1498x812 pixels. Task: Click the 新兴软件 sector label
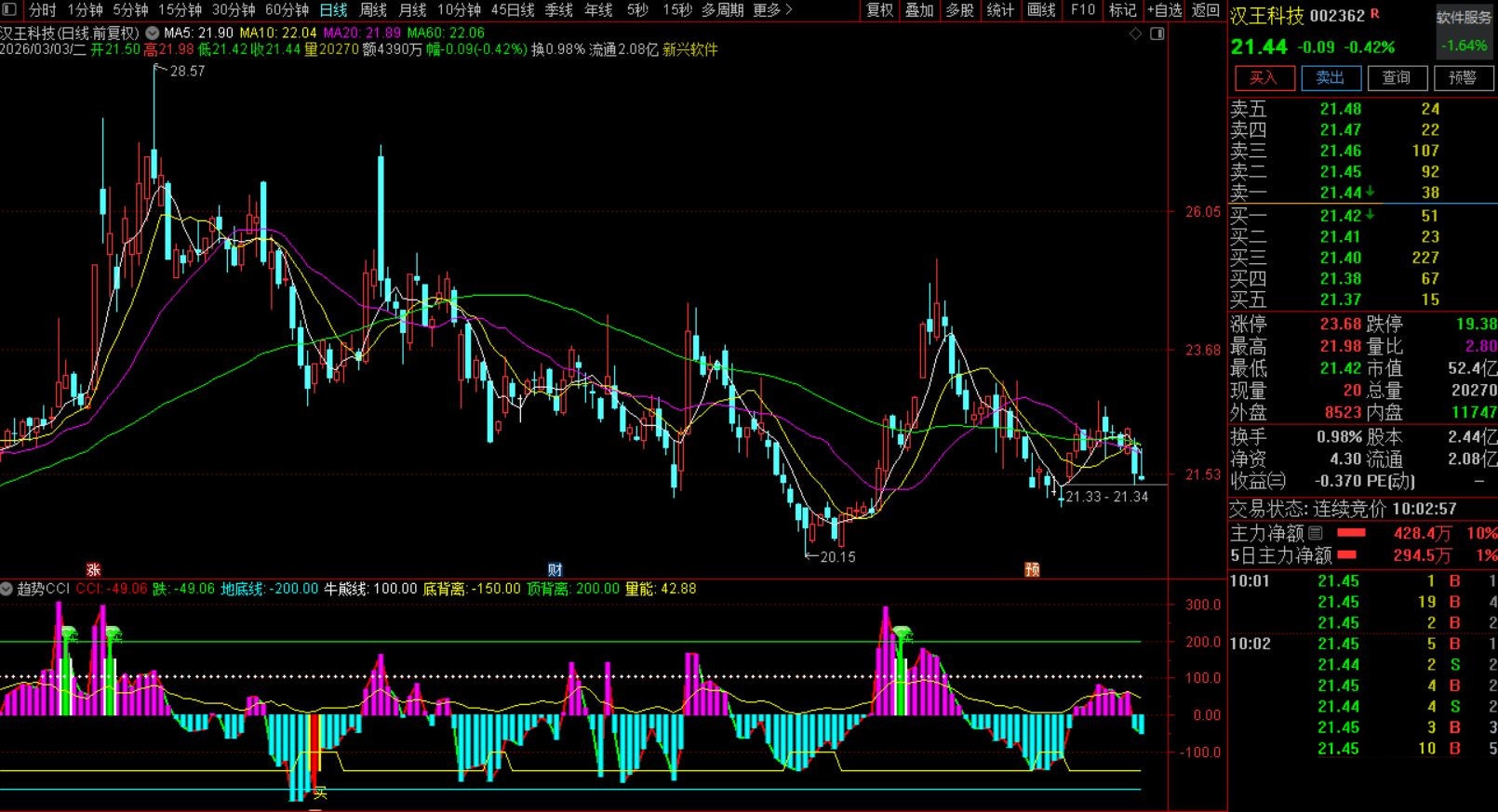[690, 49]
